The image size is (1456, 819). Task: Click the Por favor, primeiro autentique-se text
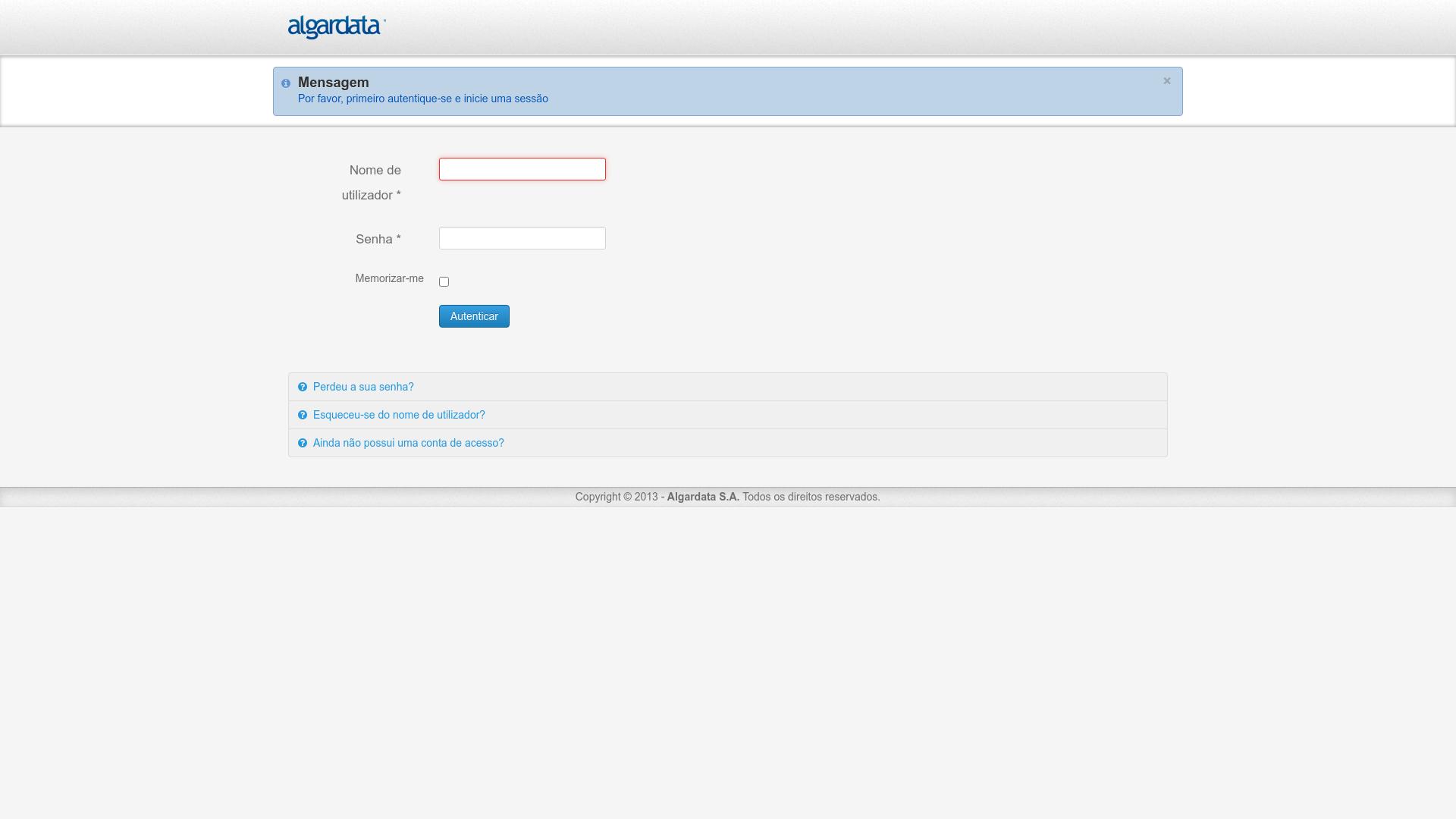click(422, 99)
